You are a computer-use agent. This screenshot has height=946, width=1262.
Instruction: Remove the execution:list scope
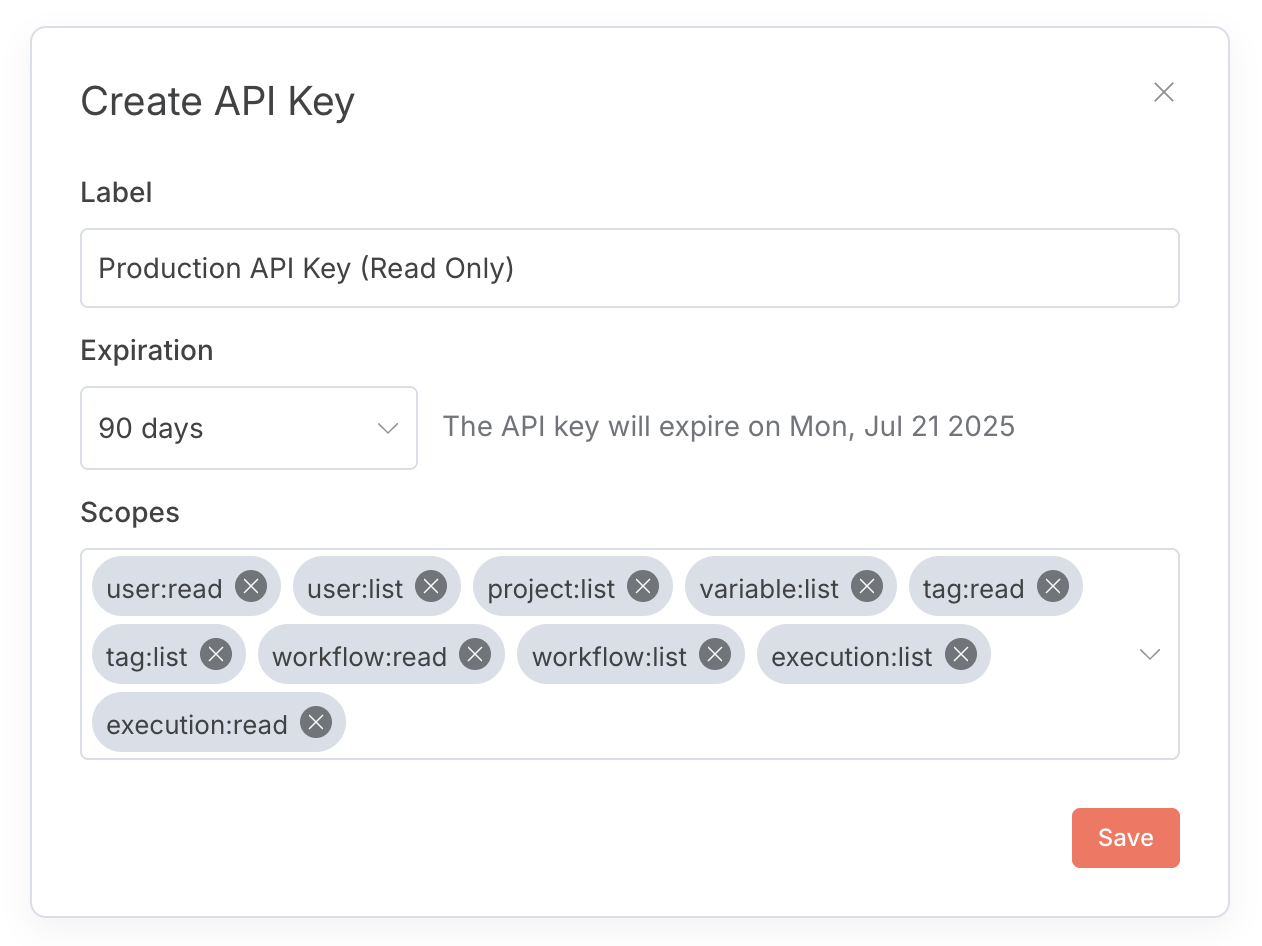pos(960,655)
